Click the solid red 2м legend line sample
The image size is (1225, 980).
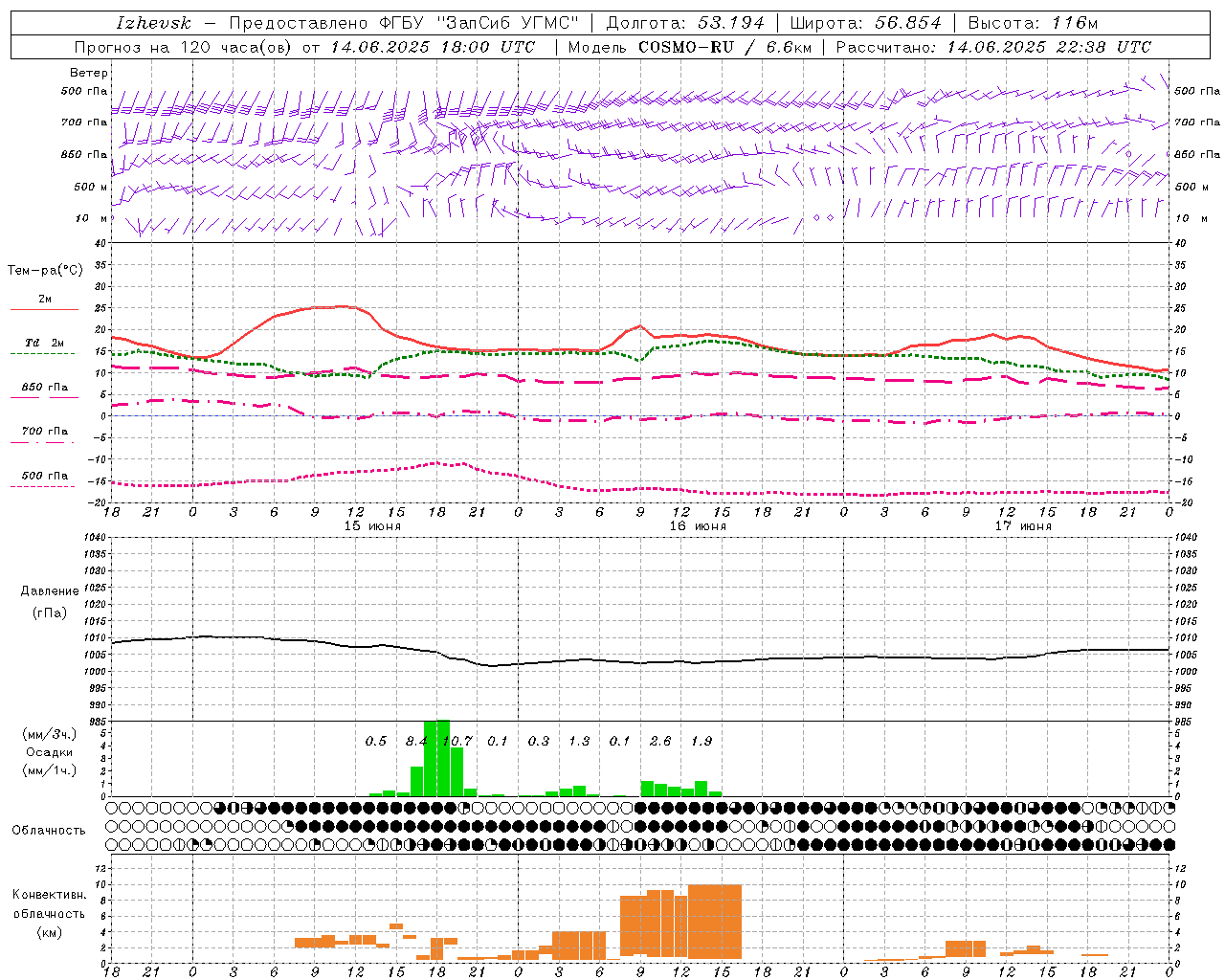point(44,310)
